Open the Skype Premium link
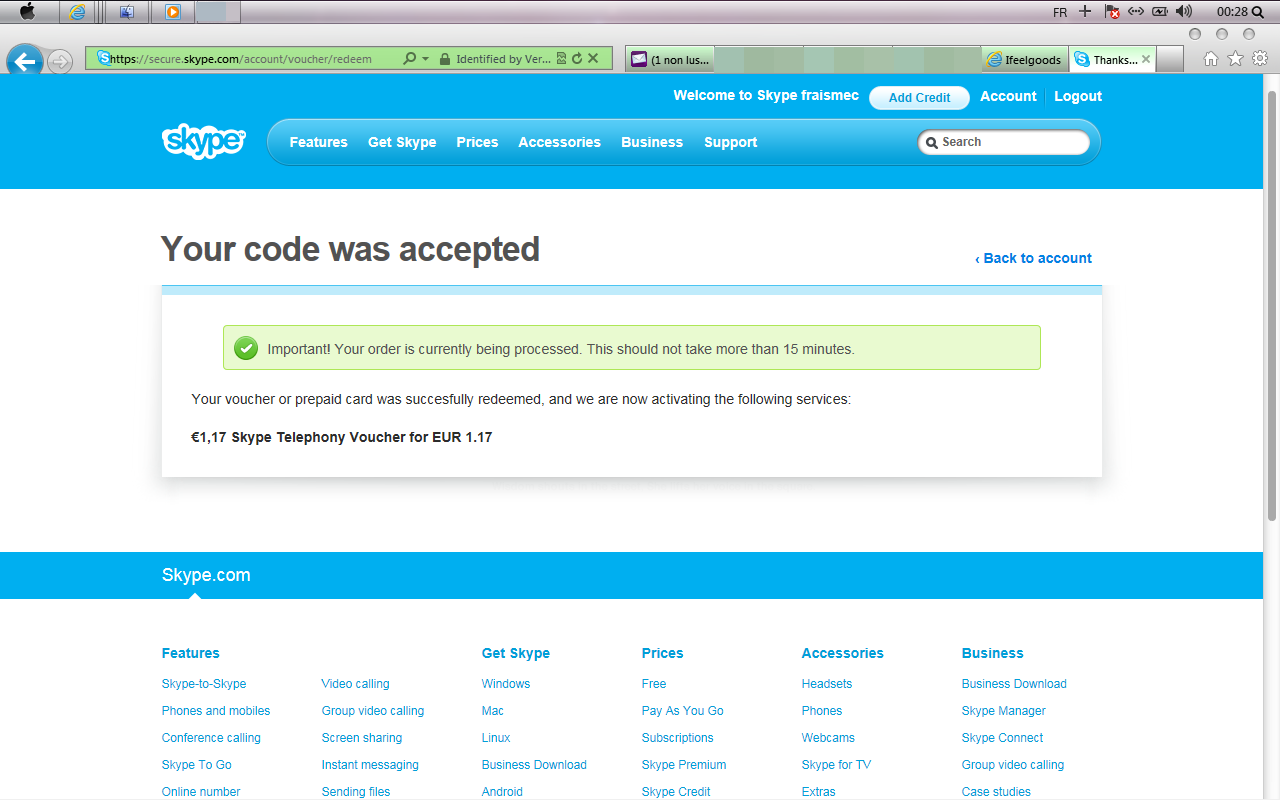 pos(684,765)
